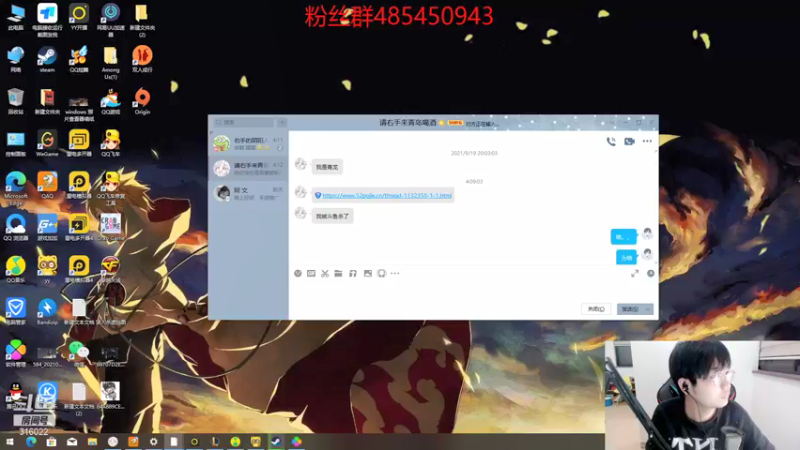
Task: Open QQ飞车 desktop shortcut
Action: 110,143
